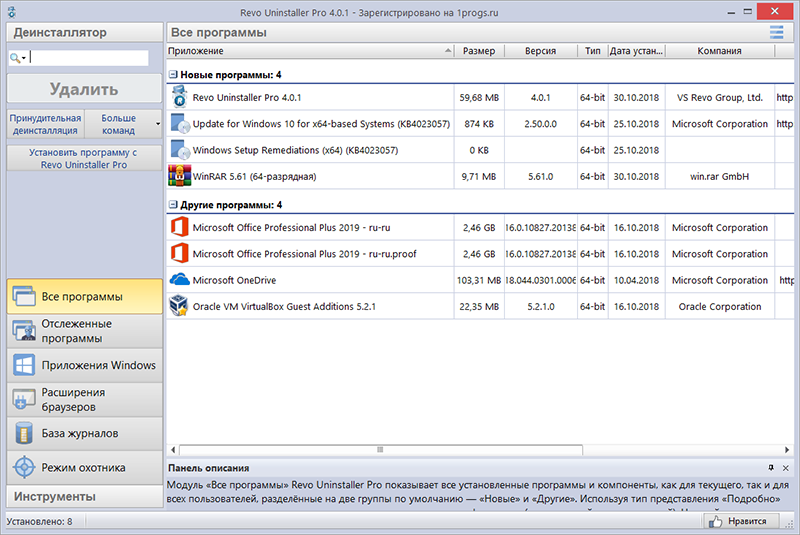Viewport: 800px width, 535px height.
Task: Click the 874 KB size cell
Action: click(479, 124)
